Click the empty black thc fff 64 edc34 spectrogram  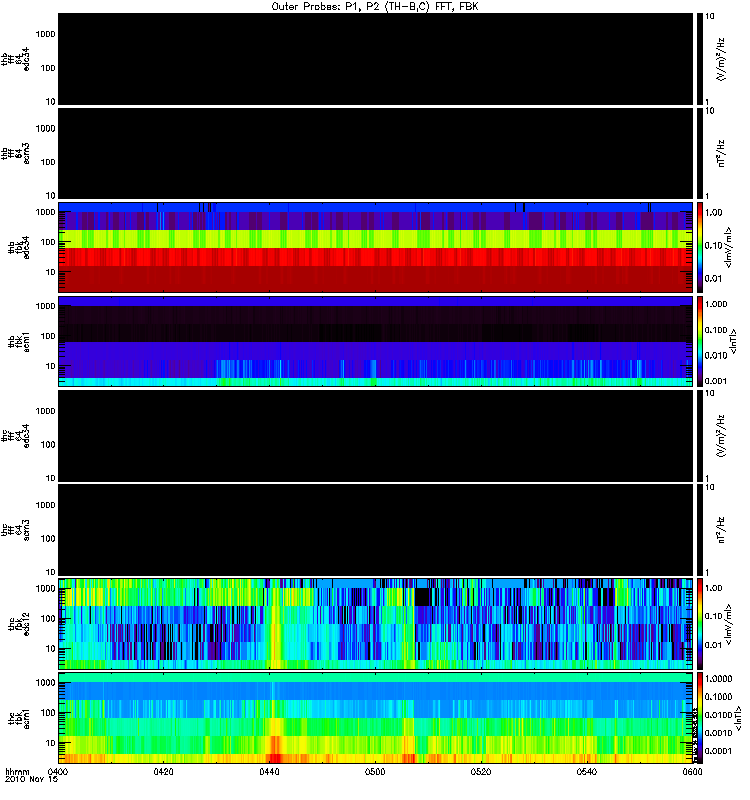(375, 436)
